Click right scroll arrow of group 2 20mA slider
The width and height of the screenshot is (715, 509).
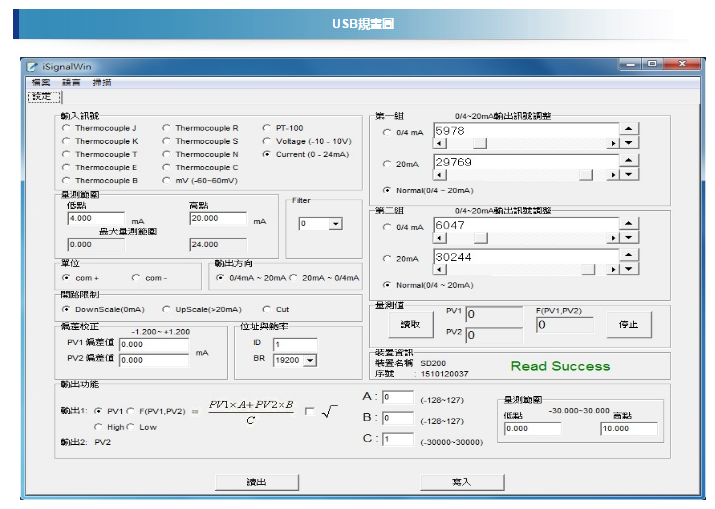tap(613, 269)
